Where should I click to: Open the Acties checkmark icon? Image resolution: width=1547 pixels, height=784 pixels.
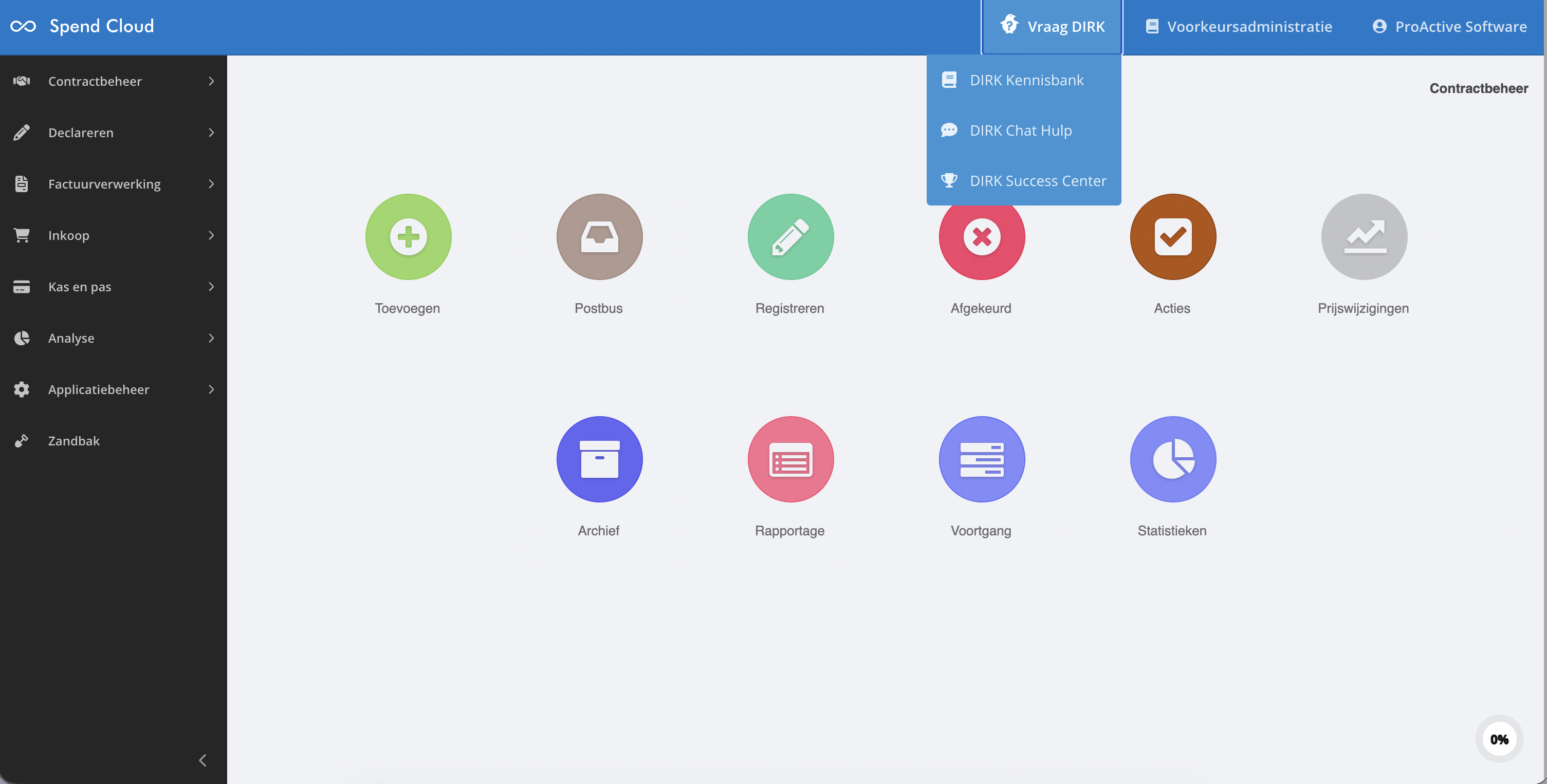pyautogui.click(x=1173, y=236)
